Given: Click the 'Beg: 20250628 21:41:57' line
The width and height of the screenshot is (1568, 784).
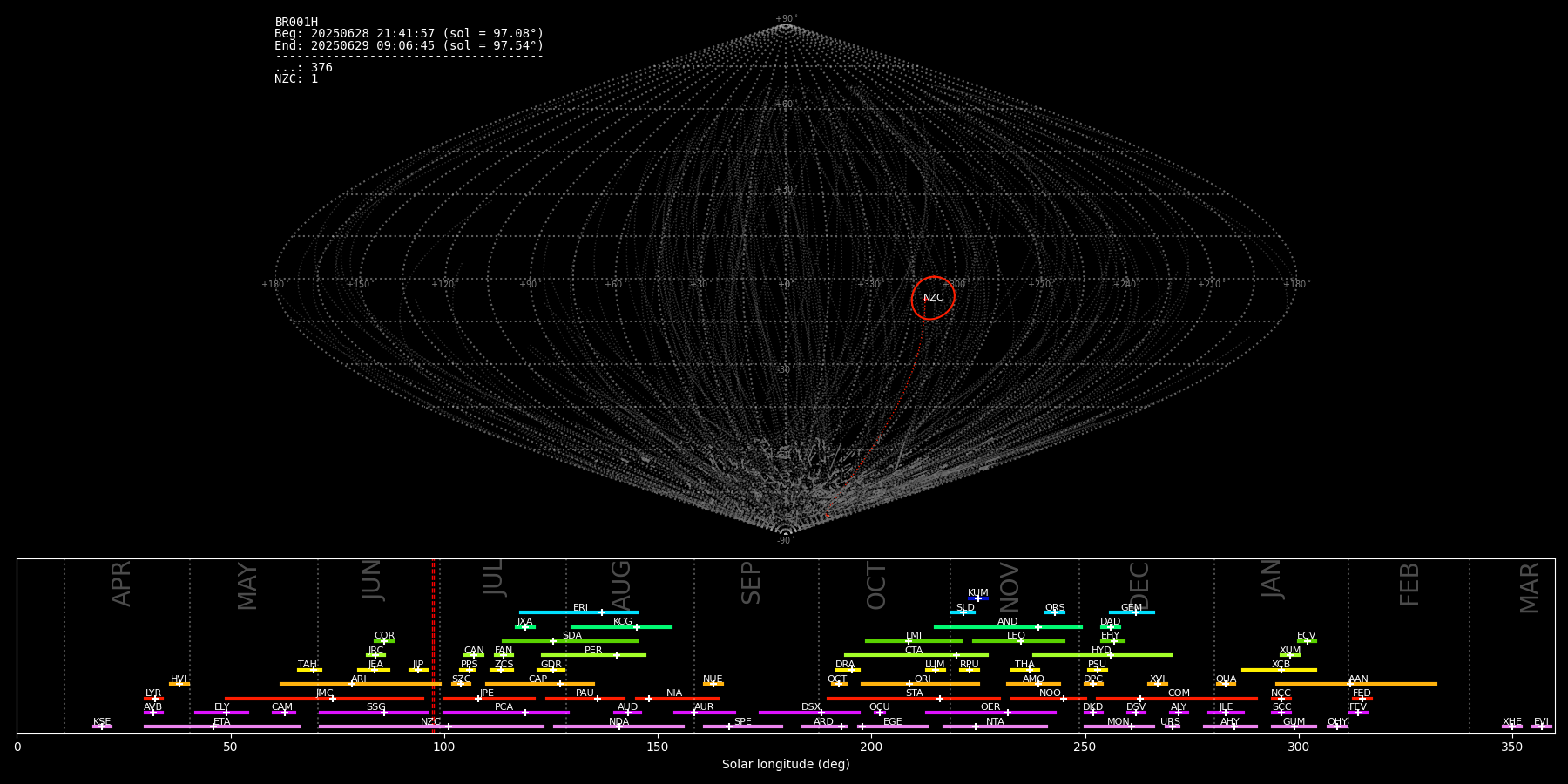Looking at the screenshot, I should click(409, 34).
